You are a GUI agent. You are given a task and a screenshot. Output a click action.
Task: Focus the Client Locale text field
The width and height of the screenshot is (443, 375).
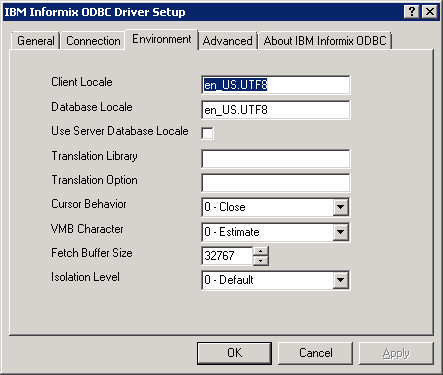[x=276, y=85]
